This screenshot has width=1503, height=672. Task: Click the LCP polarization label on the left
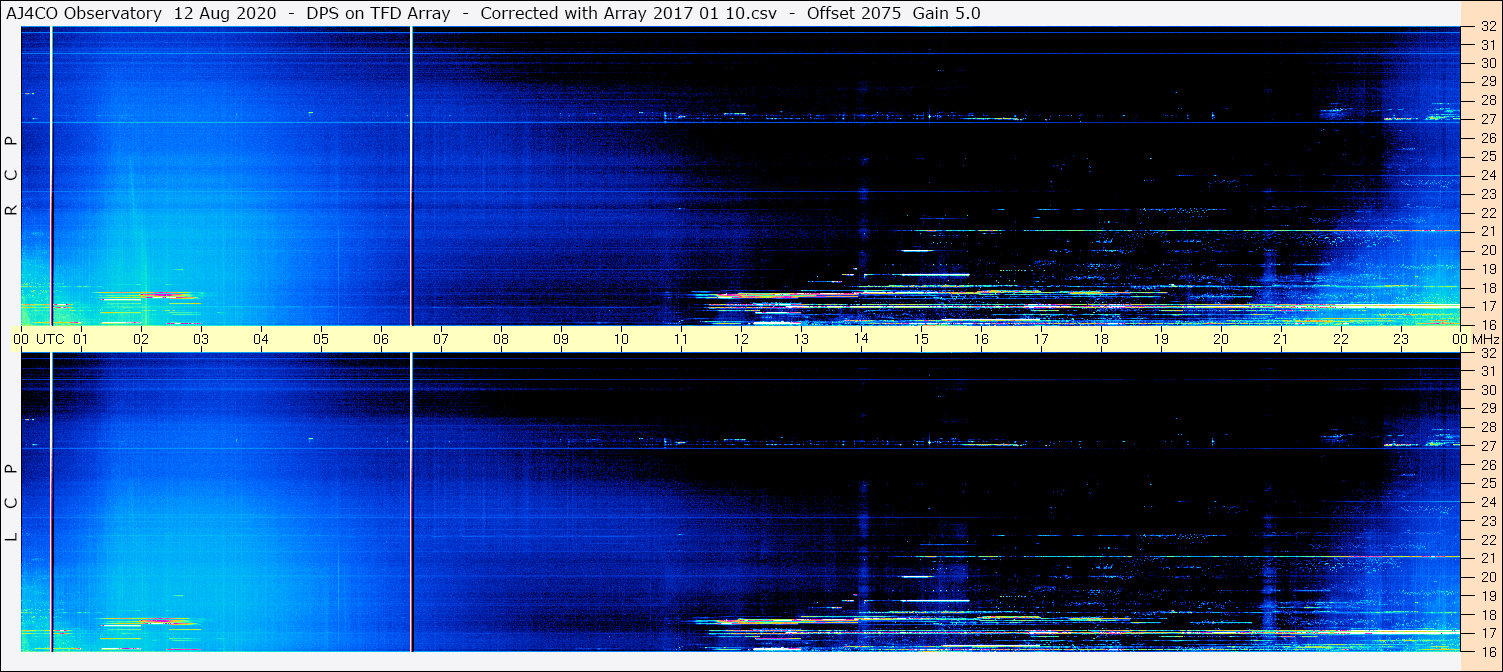point(12,503)
